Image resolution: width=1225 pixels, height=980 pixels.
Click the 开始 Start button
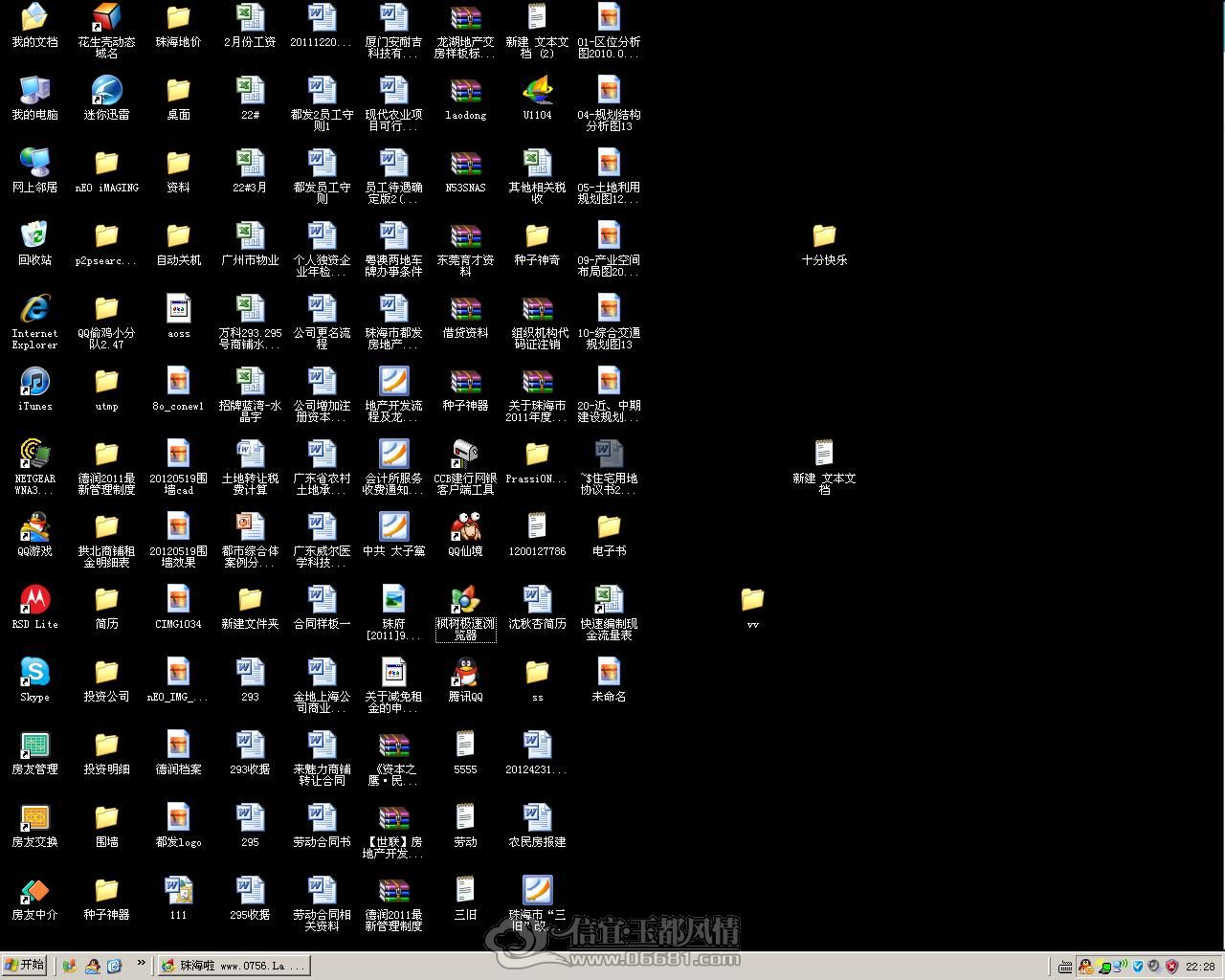[26, 965]
